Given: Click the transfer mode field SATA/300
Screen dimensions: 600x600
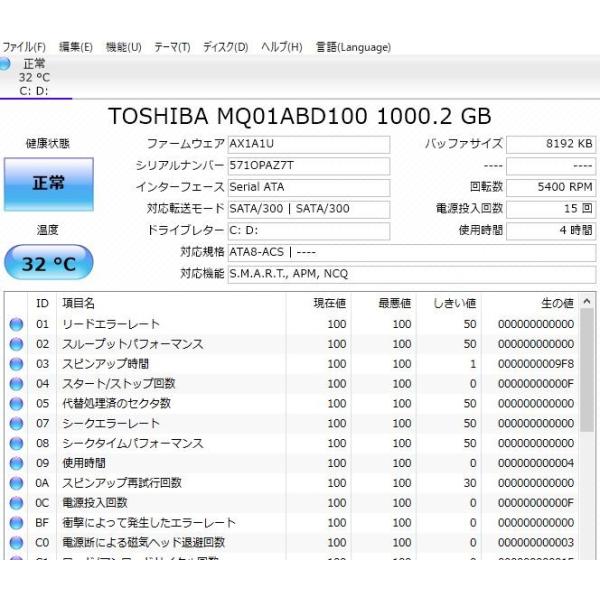Looking at the screenshot, I should click(309, 209).
